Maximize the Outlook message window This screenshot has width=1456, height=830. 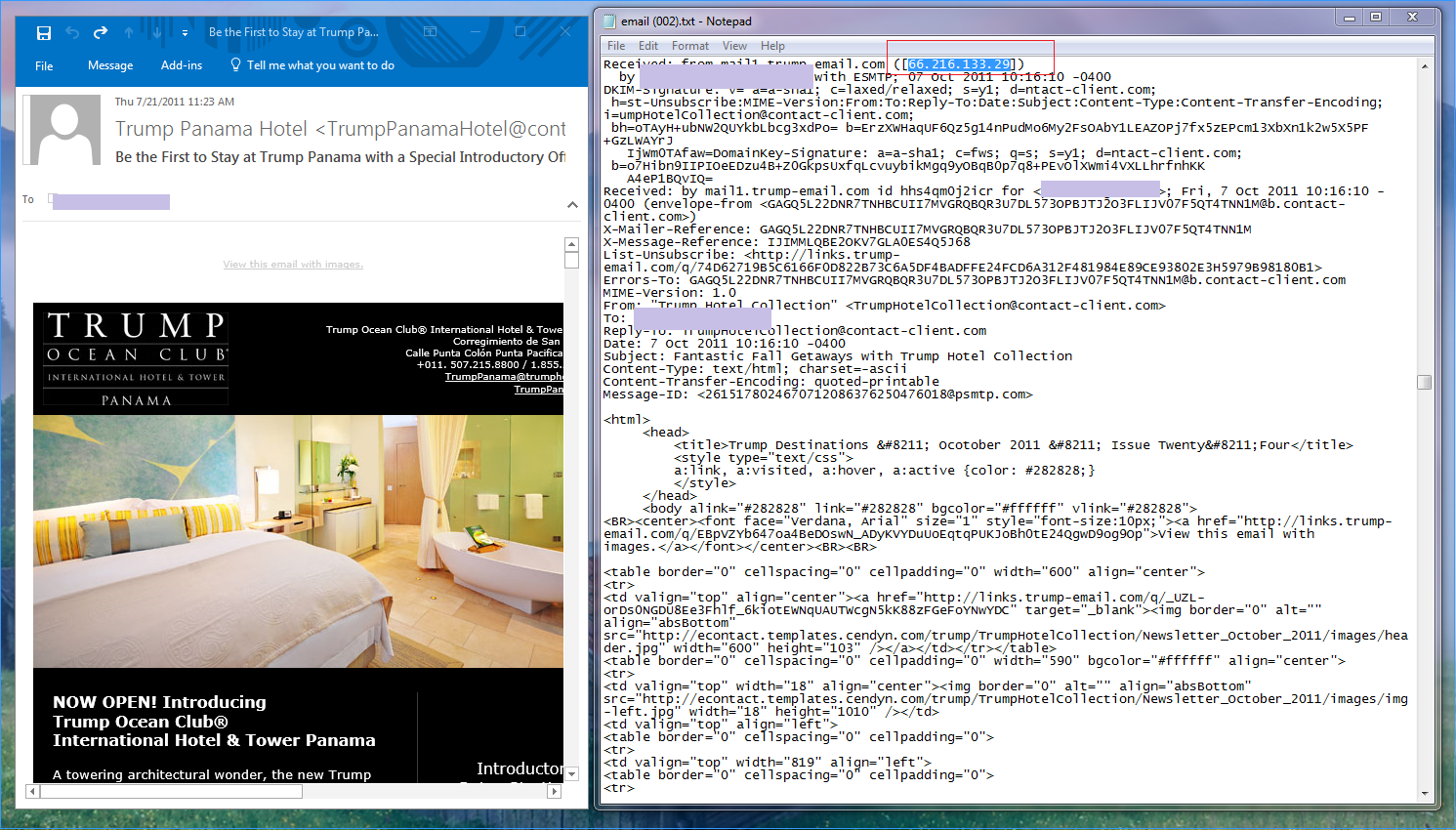(520, 31)
